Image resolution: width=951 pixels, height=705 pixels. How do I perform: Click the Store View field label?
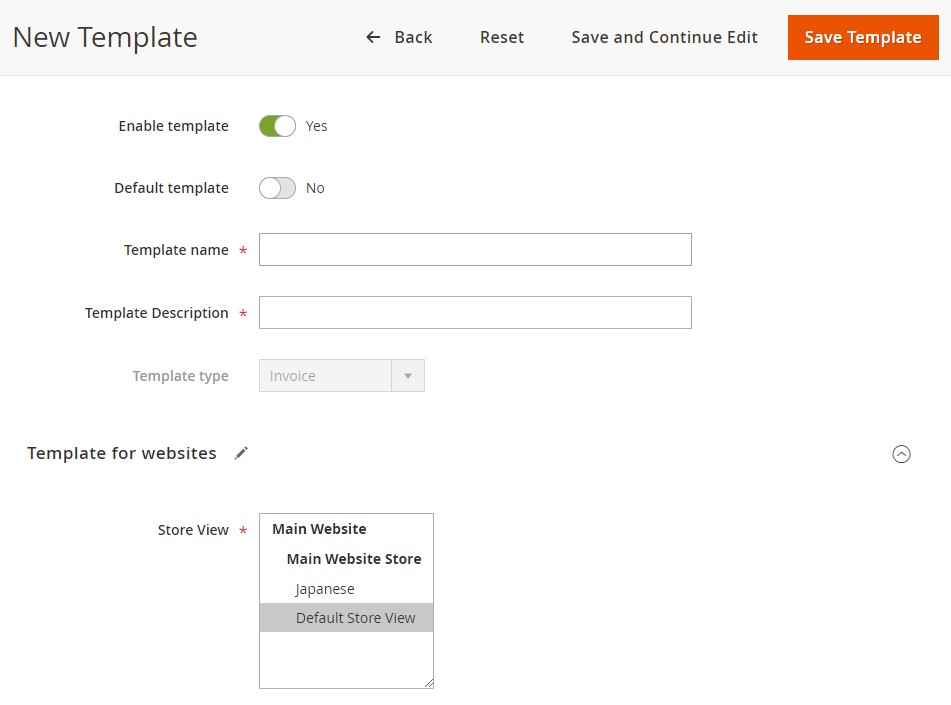tap(193, 530)
